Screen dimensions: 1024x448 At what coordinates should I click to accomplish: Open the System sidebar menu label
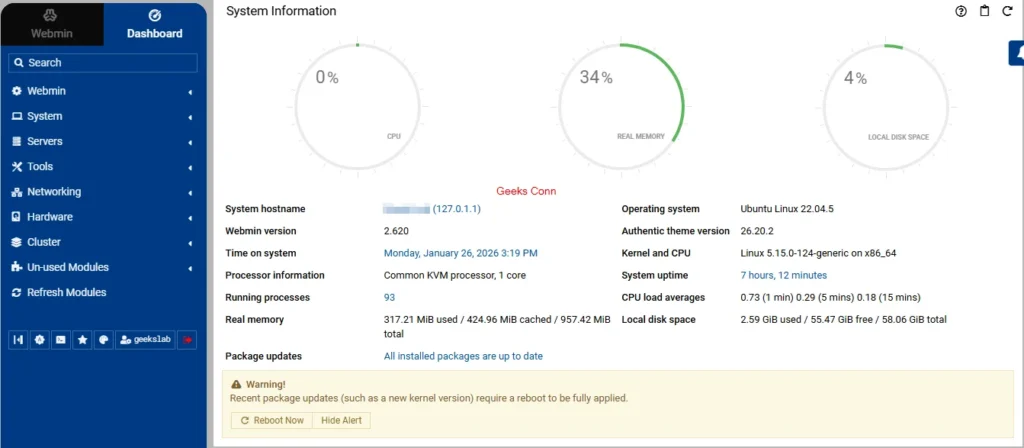[45, 116]
